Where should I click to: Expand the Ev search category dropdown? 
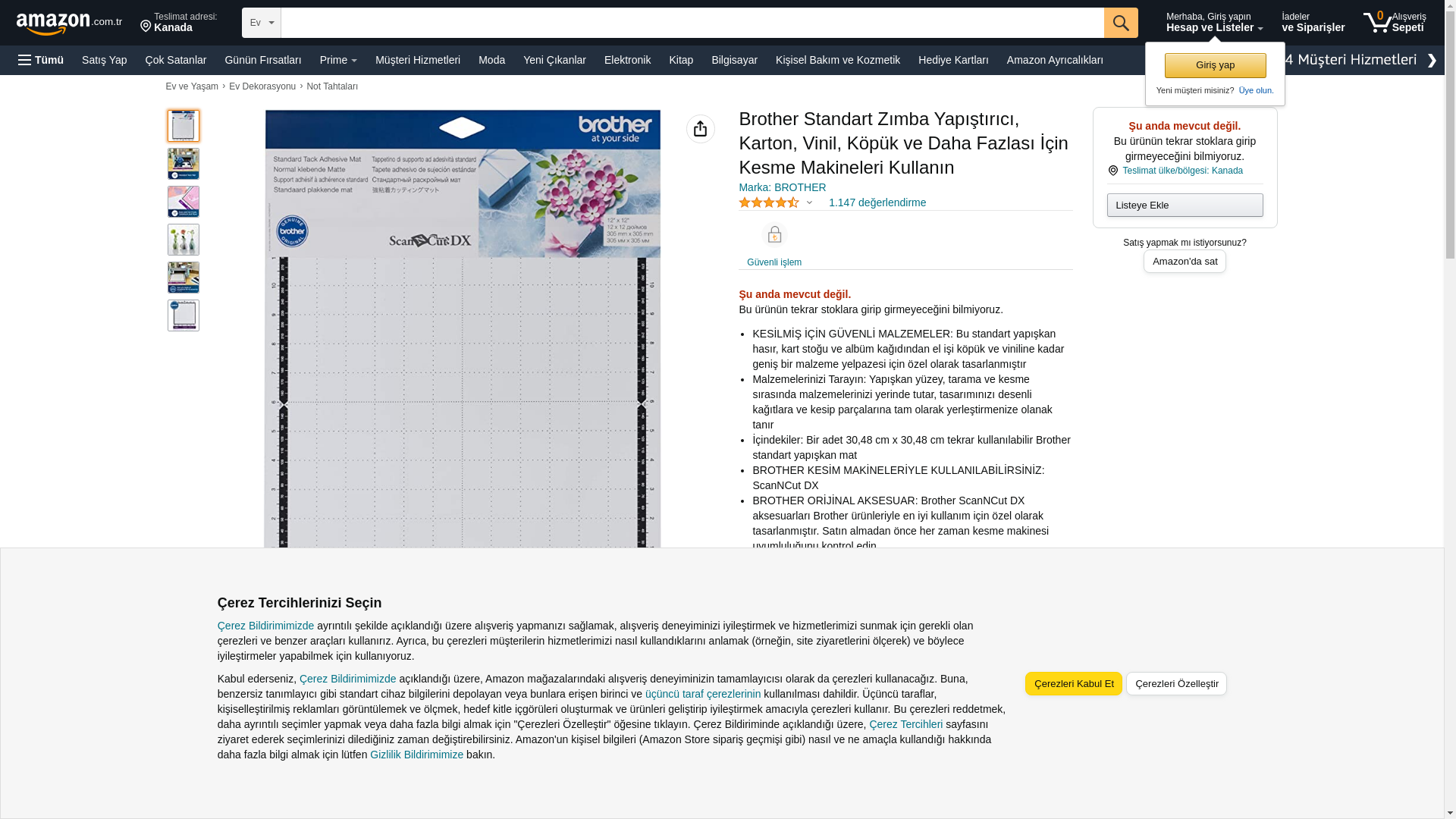click(x=262, y=23)
